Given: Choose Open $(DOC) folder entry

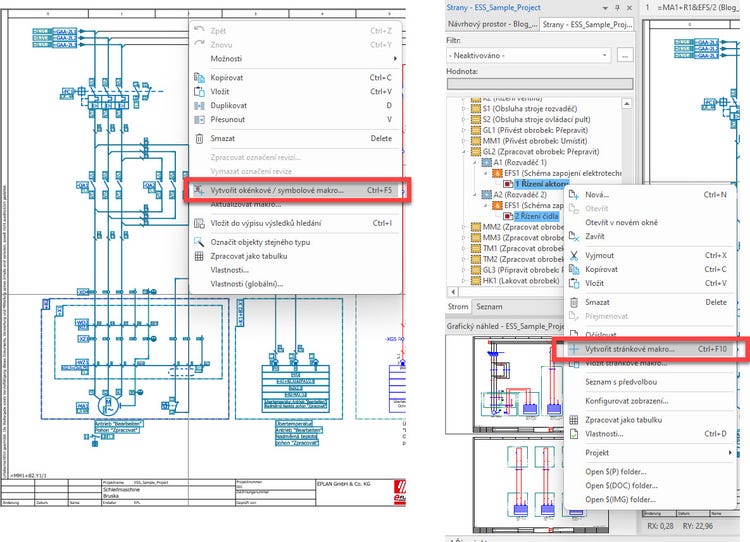Looking at the screenshot, I should coord(620,485).
